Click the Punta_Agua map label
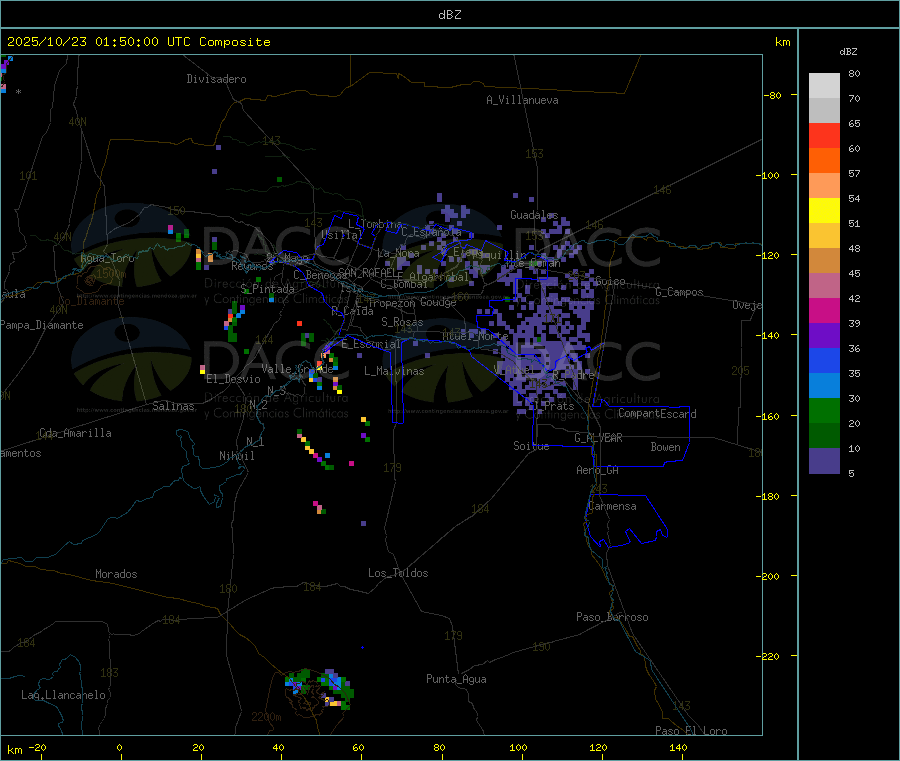This screenshot has width=900, height=761. 456,679
